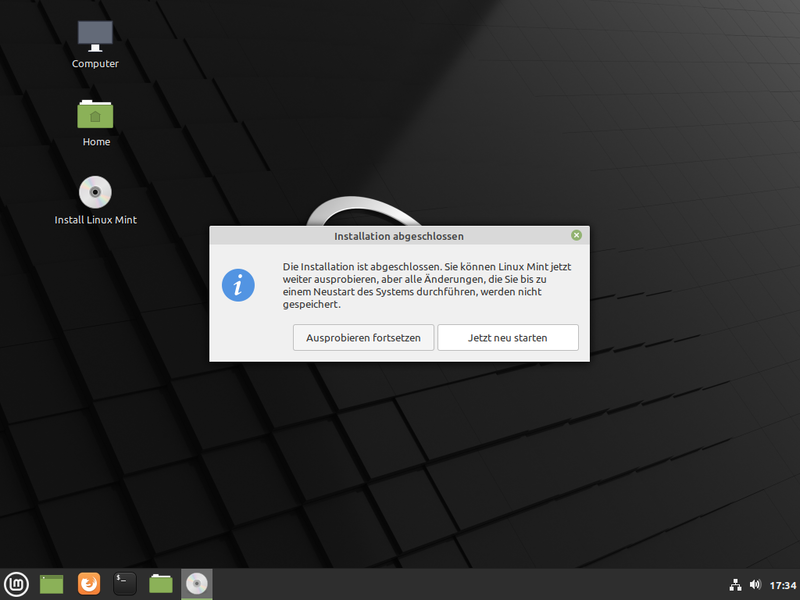Close the "Installation abgeschlossen" dialog
Image resolution: width=800 pixels, height=600 pixels.
576,235
